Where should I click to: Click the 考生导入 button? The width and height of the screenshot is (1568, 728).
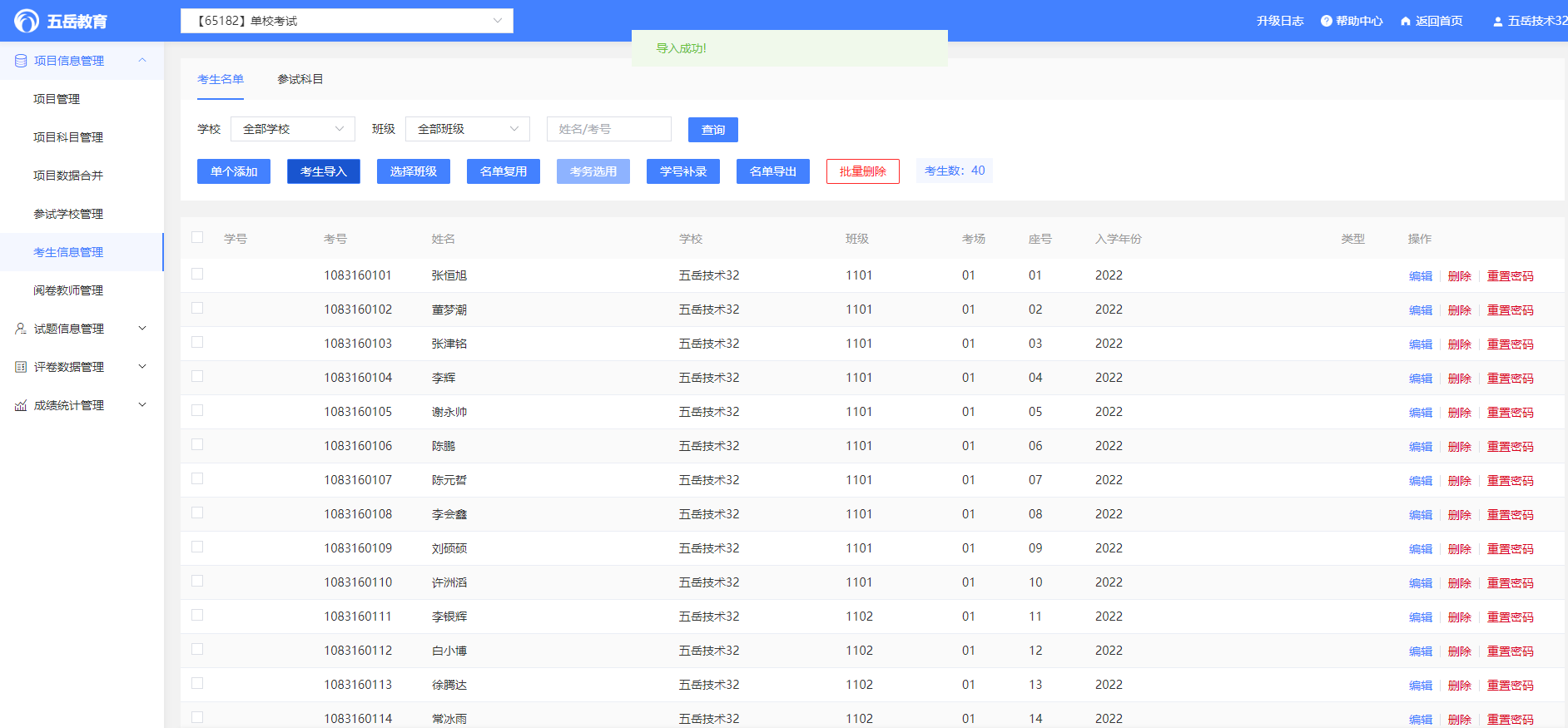point(323,171)
